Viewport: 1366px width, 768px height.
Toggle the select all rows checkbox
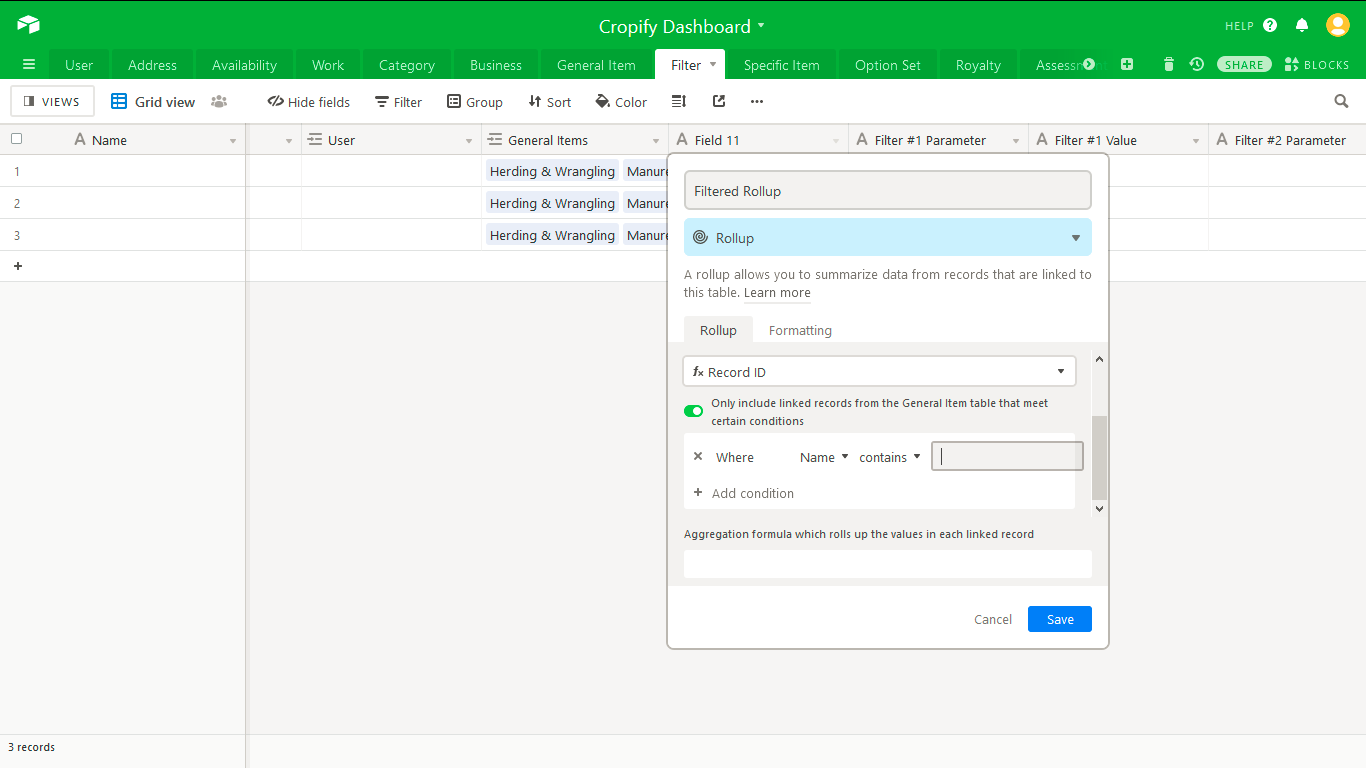click(16, 139)
